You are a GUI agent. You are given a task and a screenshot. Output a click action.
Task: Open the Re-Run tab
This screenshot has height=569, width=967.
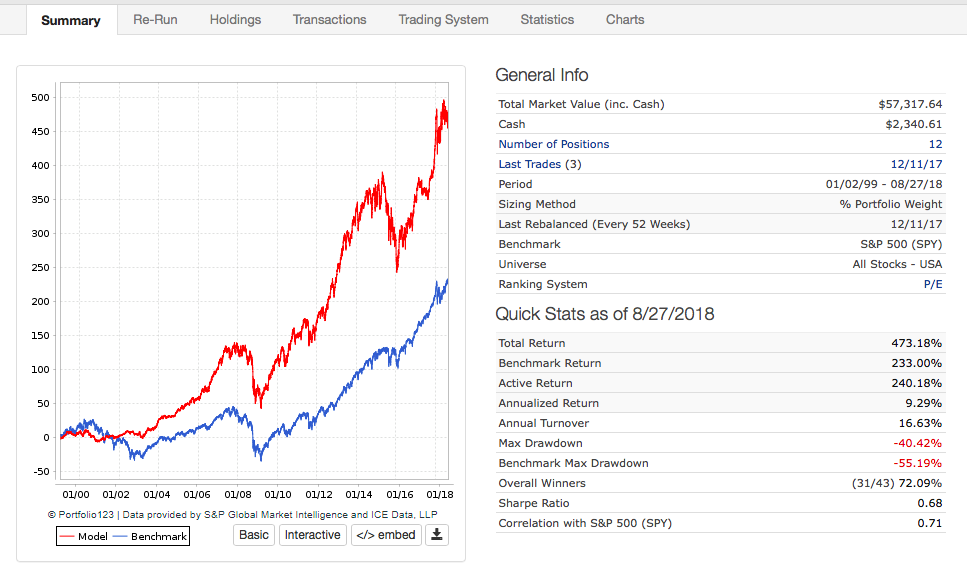point(155,19)
